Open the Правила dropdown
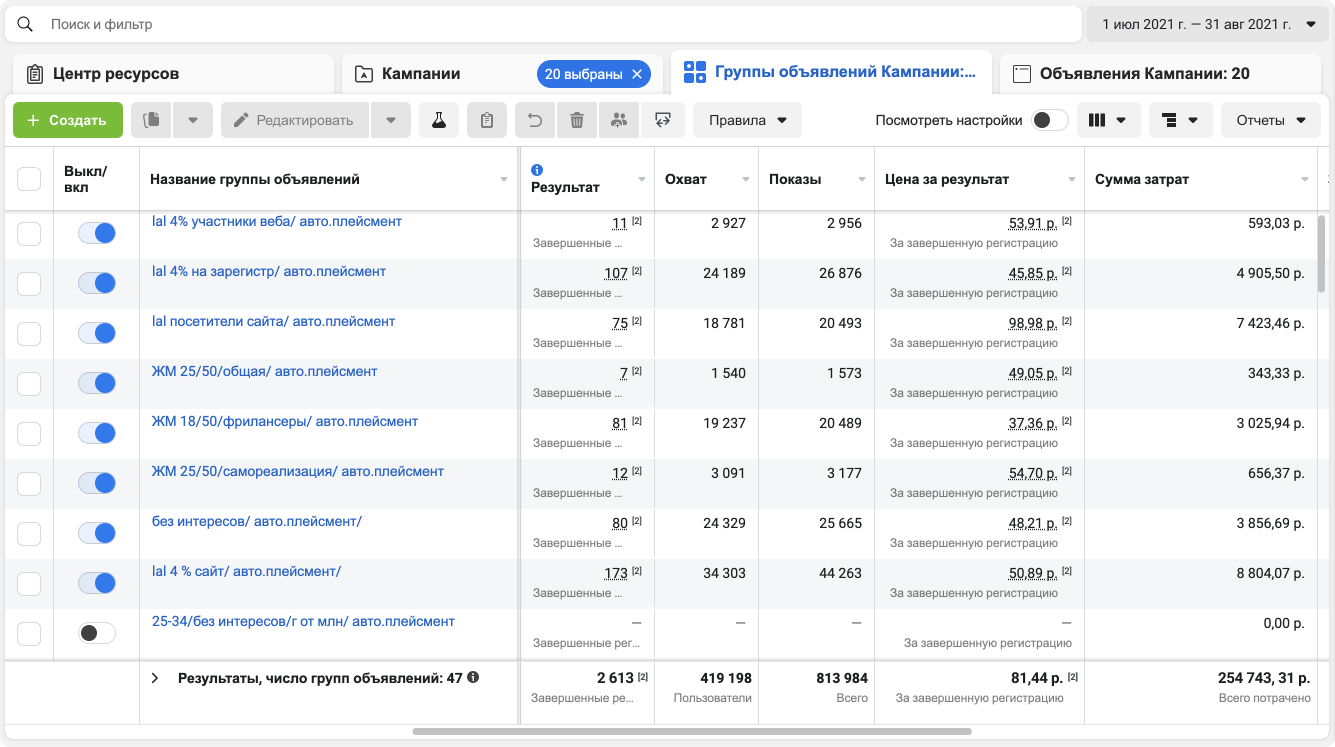Viewport: 1335px width, 747px height. pyautogui.click(x=747, y=120)
